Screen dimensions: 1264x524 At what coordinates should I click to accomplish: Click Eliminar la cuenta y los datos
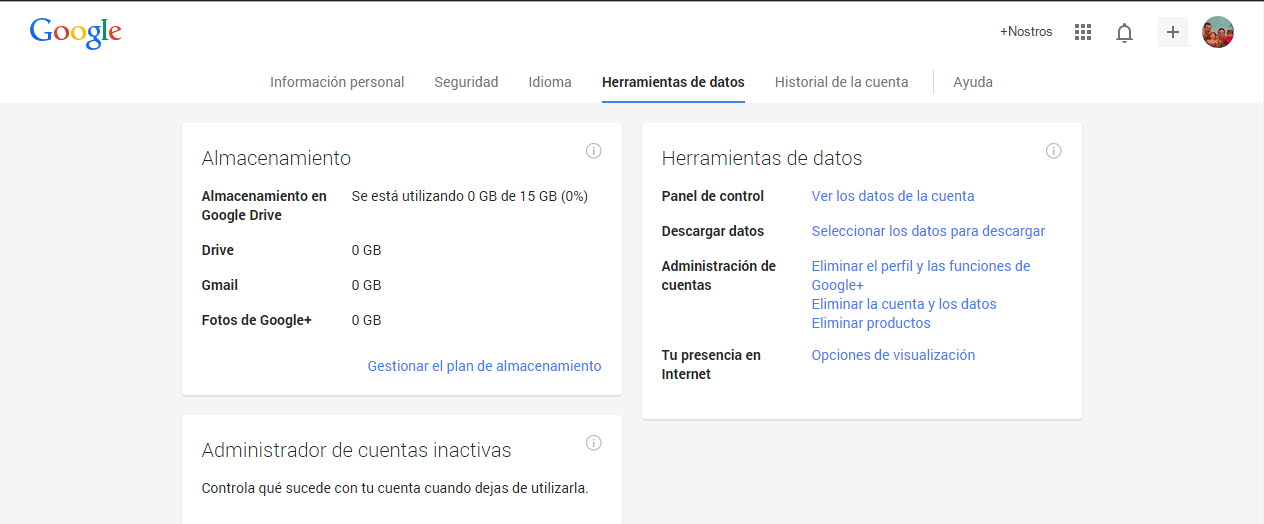coord(903,304)
